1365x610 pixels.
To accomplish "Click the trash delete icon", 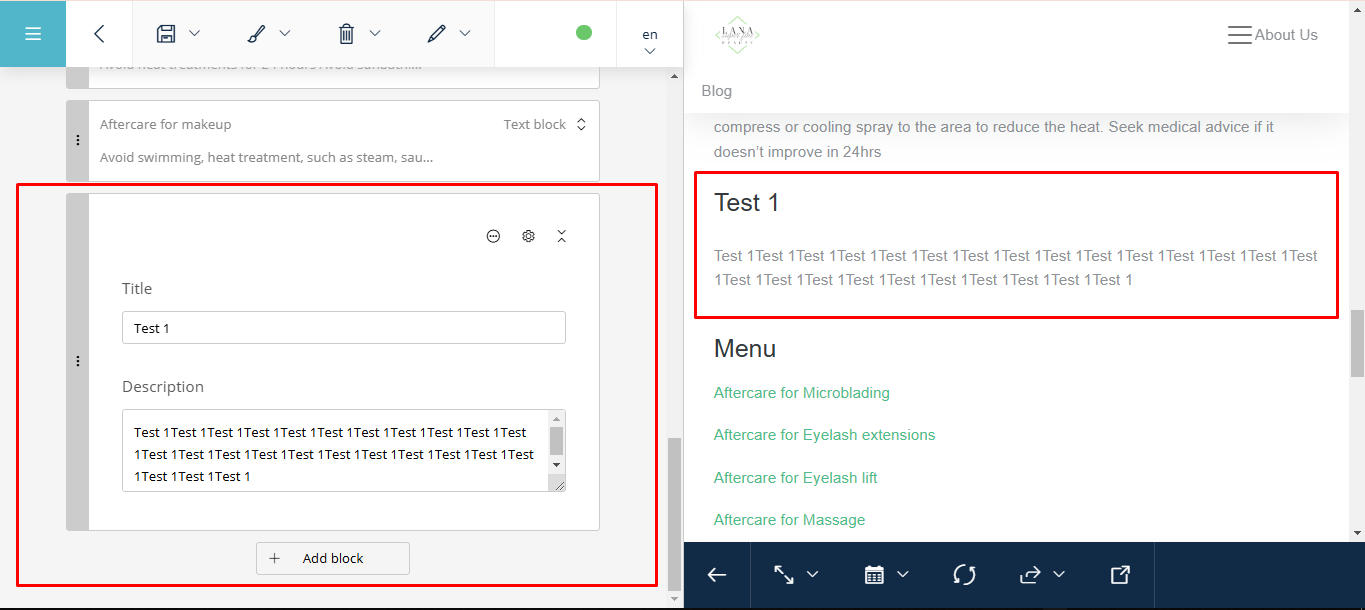I will [x=346, y=34].
